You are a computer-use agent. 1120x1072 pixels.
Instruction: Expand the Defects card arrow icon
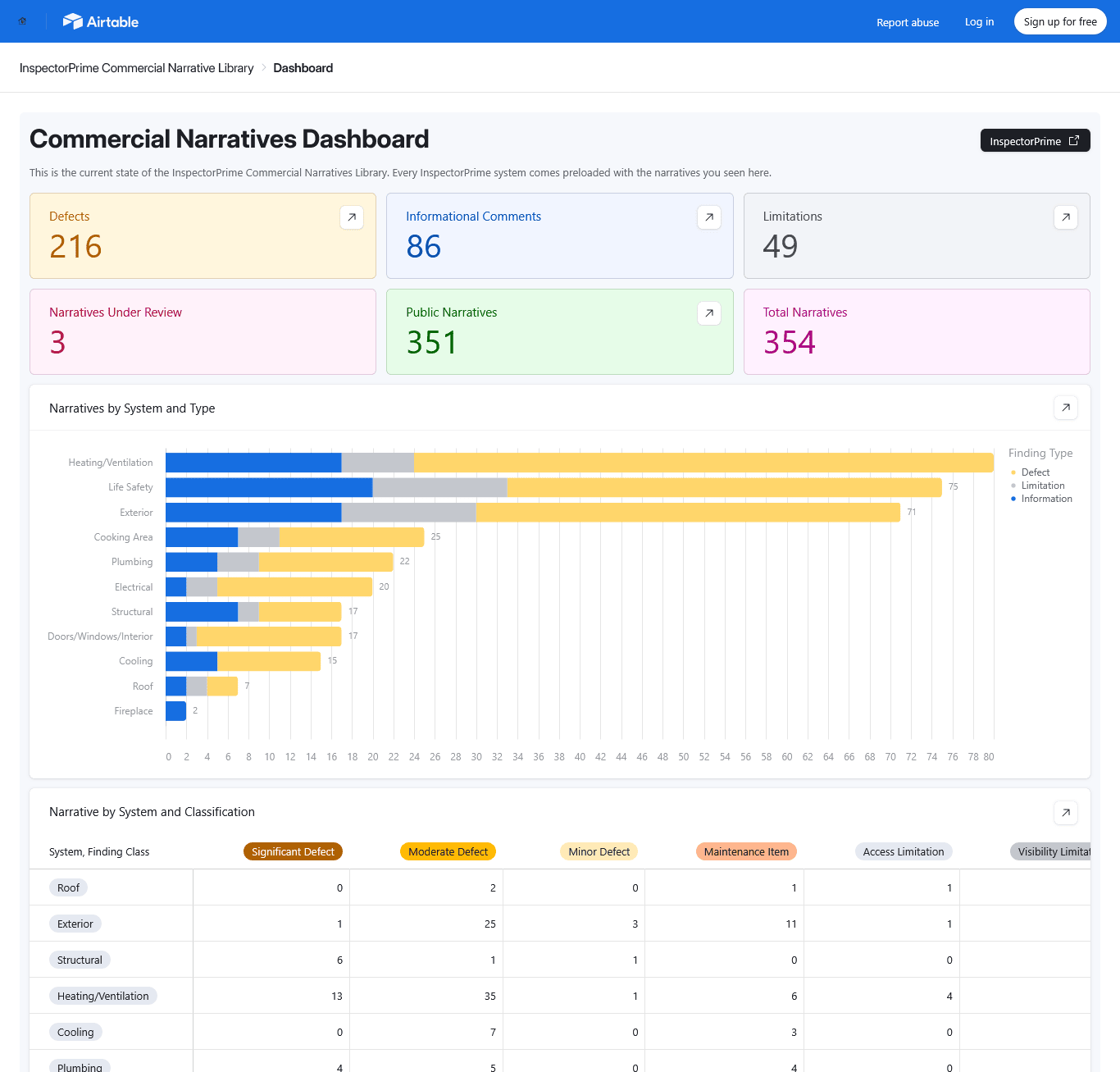coord(352,217)
